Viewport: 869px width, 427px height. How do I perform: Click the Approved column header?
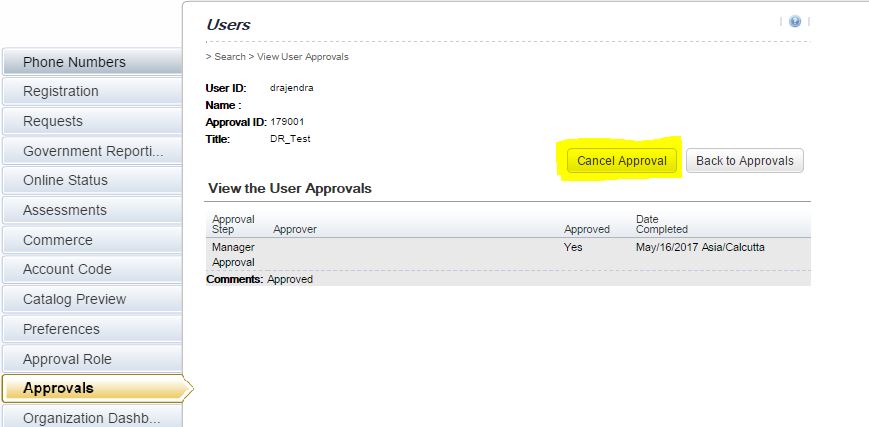pos(587,229)
